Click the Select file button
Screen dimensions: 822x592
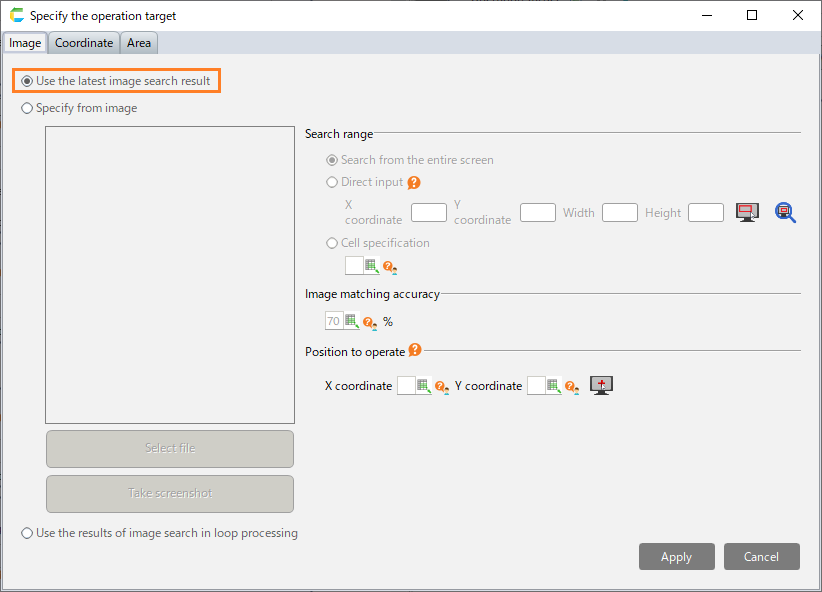[170, 449]
